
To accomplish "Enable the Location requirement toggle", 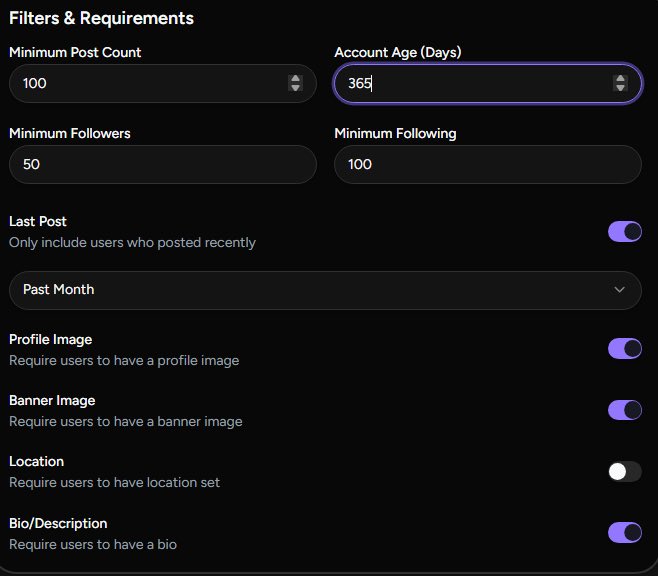I will [x=624, y=471].
